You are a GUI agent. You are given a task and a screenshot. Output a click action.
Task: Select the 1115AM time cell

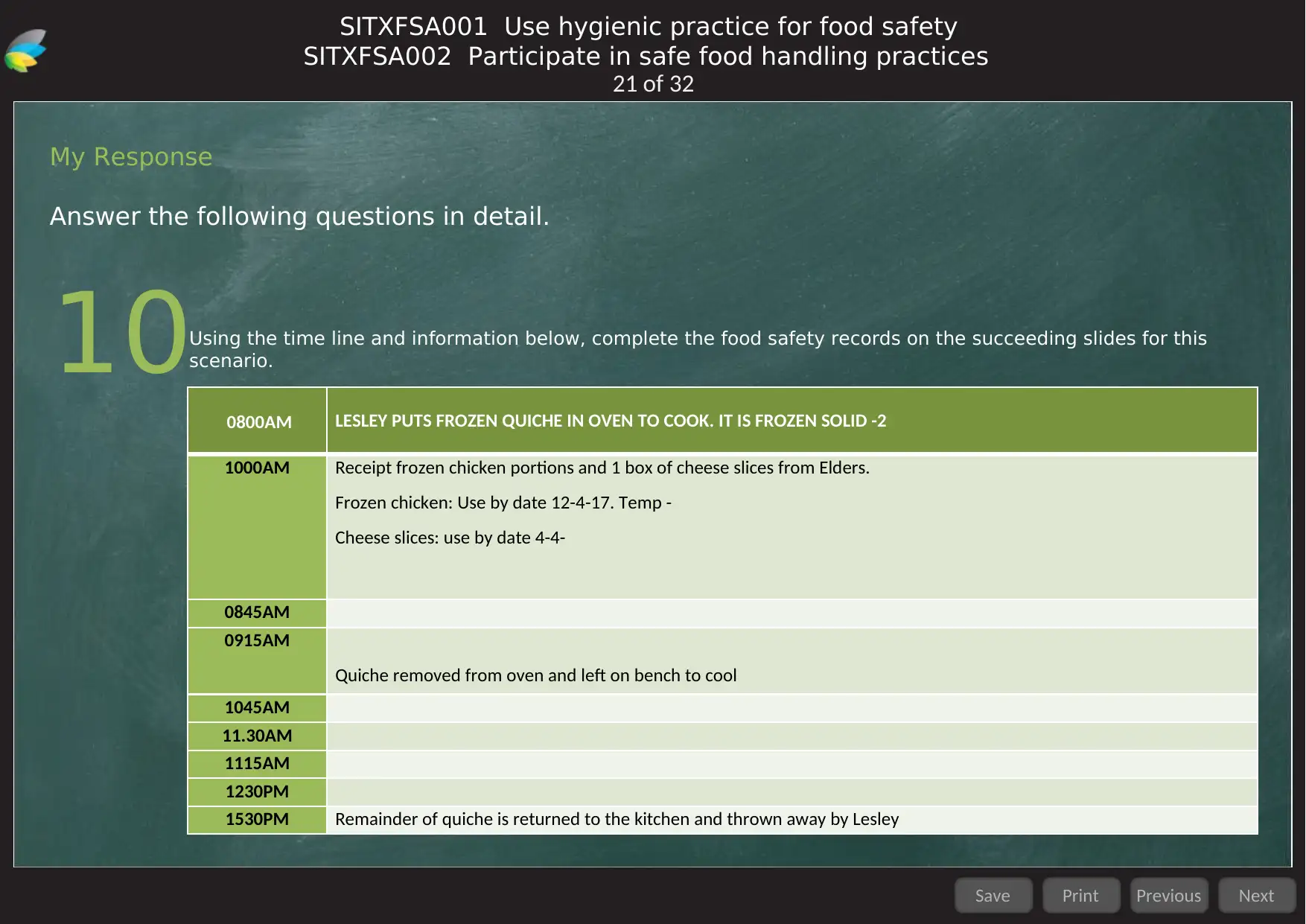258,764
